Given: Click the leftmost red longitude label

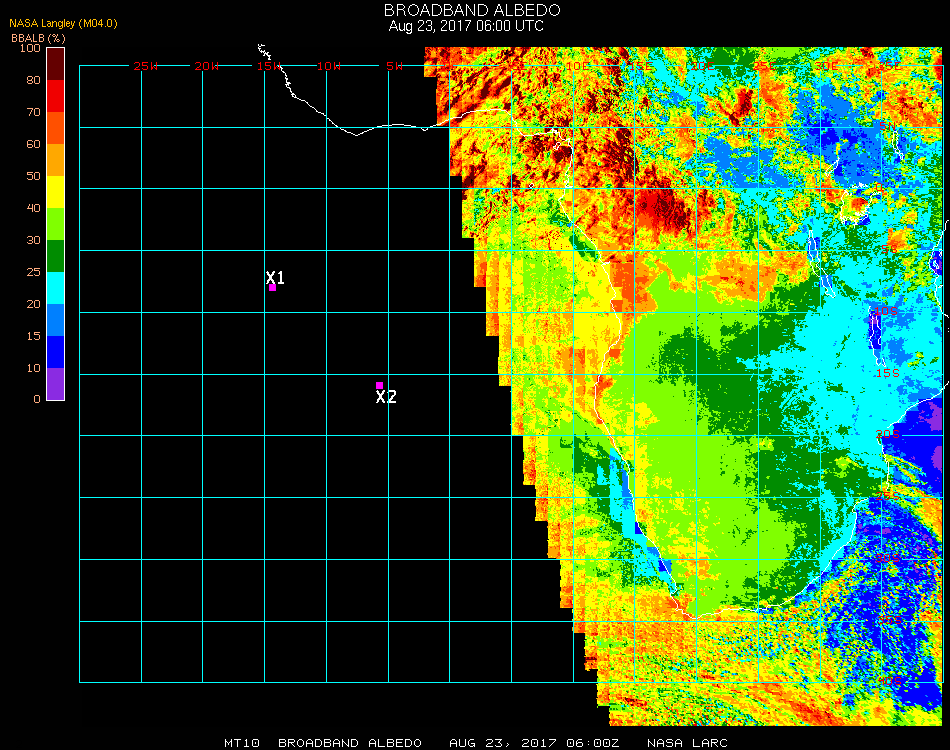Looking at the screenshot, I should tap(146, 66).
